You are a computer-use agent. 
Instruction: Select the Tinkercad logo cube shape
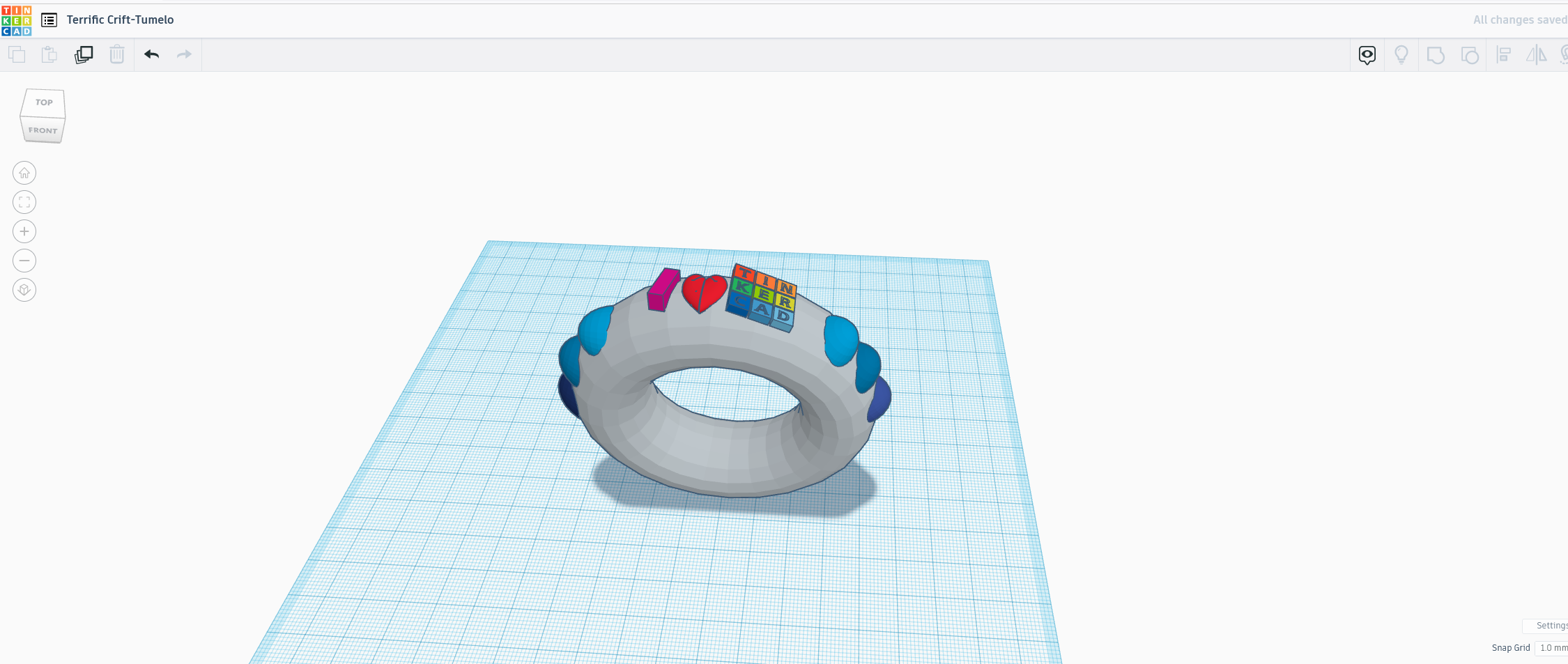(x=761, y=298)
